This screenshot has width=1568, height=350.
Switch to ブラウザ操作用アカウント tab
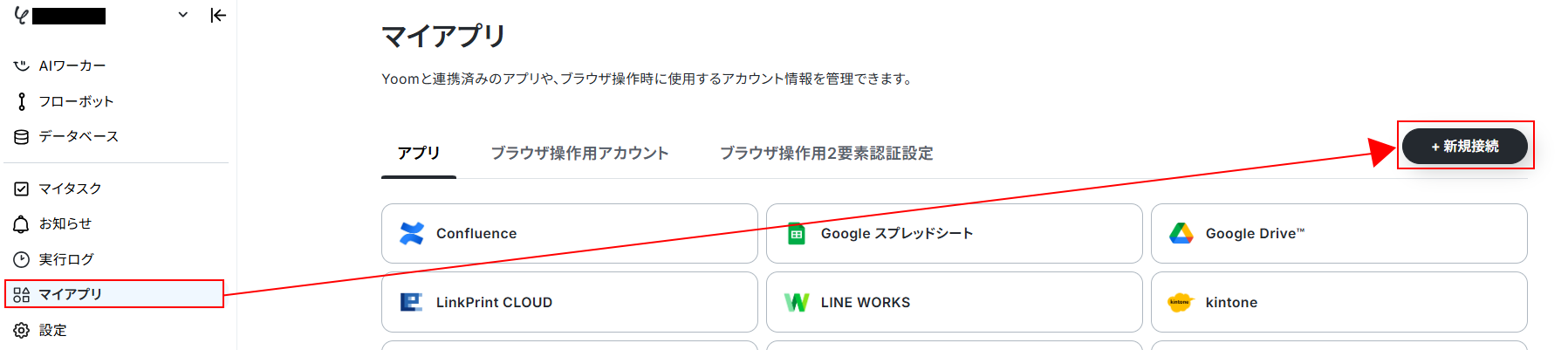(x=579, y=153)
